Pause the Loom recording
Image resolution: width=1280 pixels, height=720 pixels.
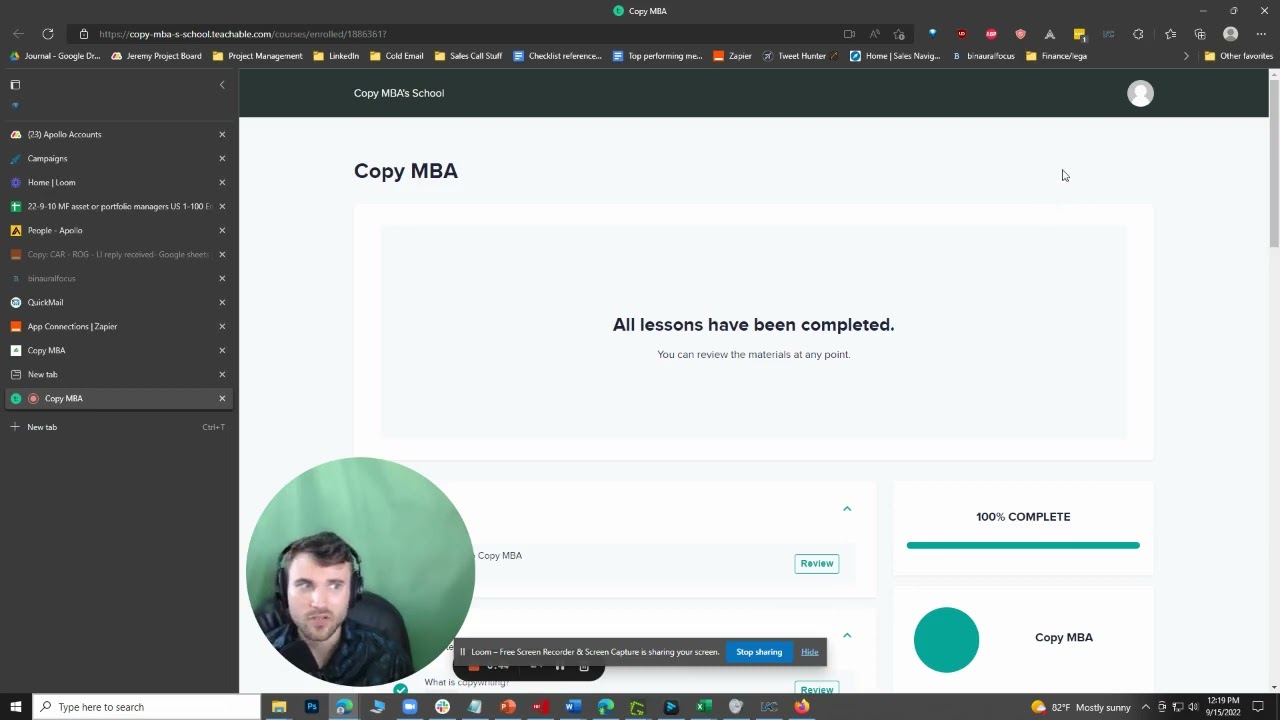coord(560,667)
